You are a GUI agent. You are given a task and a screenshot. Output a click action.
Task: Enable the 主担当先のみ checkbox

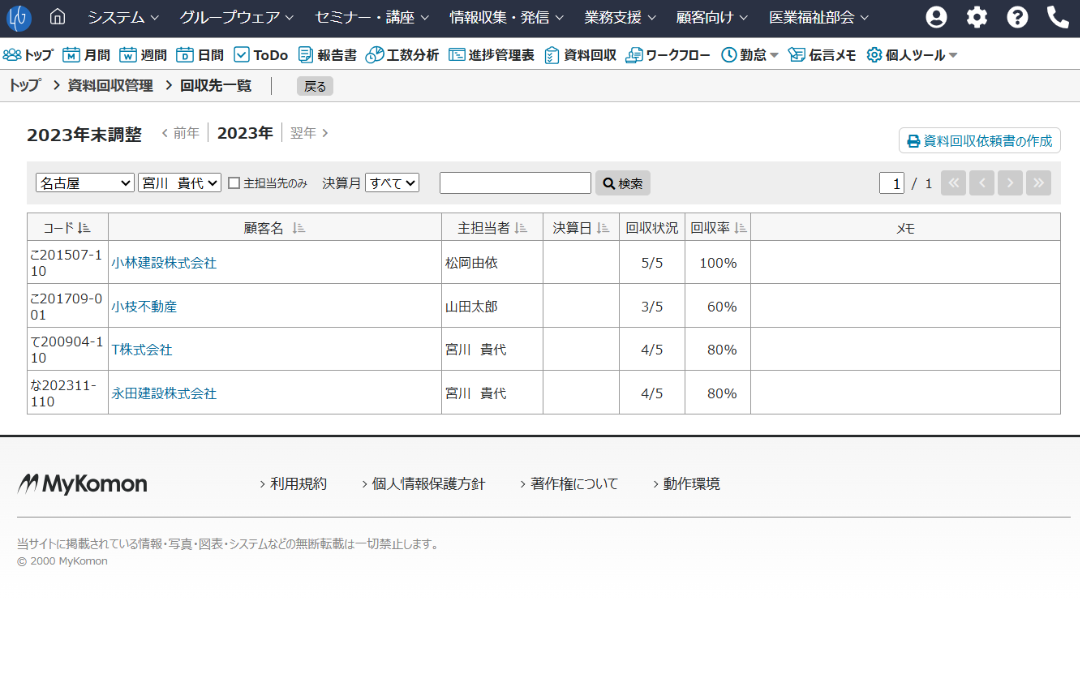[x=234, y=183]
